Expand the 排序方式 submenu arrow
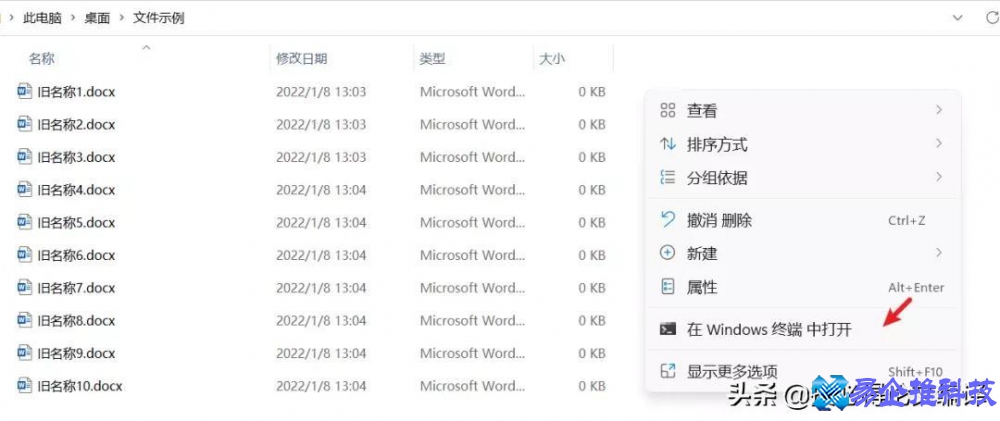Screen dimensions: 1000x421 click(939, 144)
